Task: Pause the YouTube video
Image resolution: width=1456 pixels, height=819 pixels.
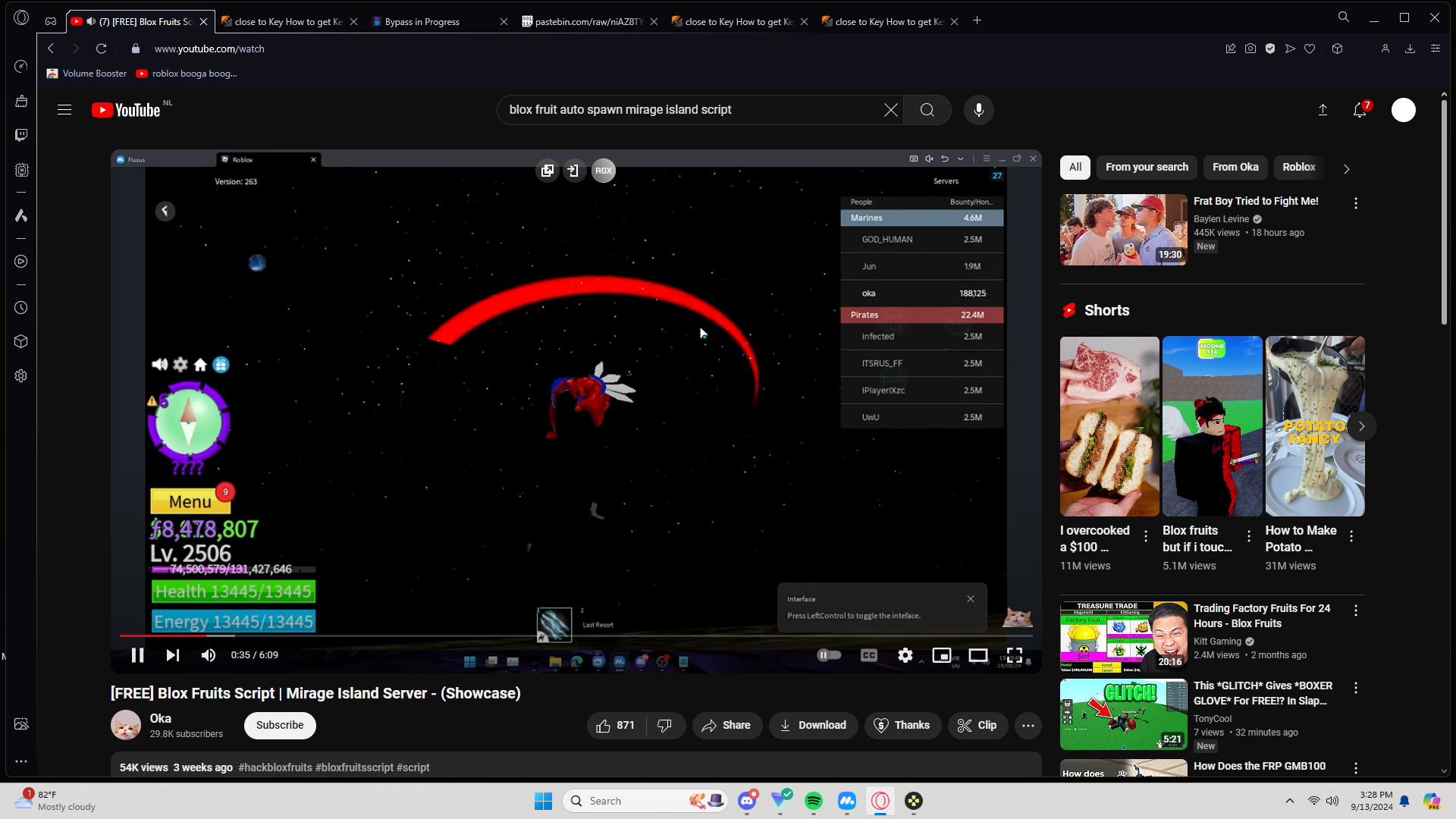Action: point(137,655)
